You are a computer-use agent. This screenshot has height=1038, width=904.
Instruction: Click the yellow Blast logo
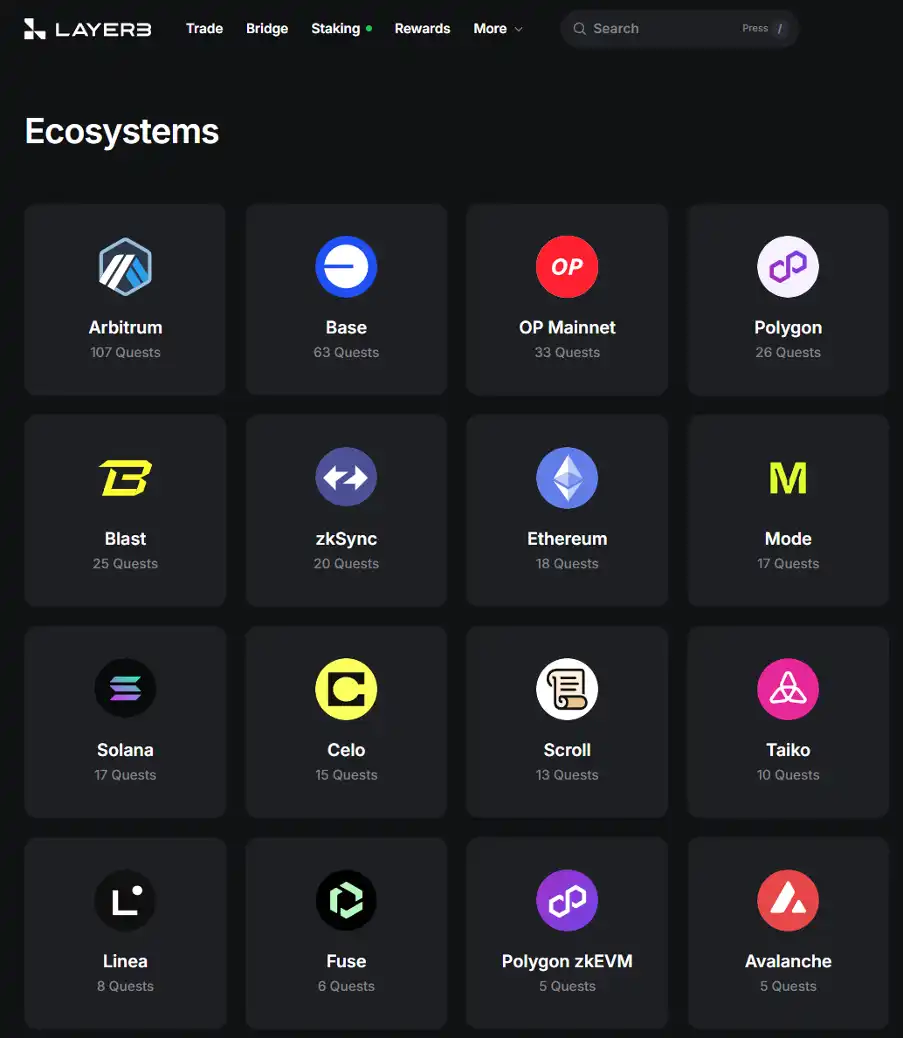[125, 478]
